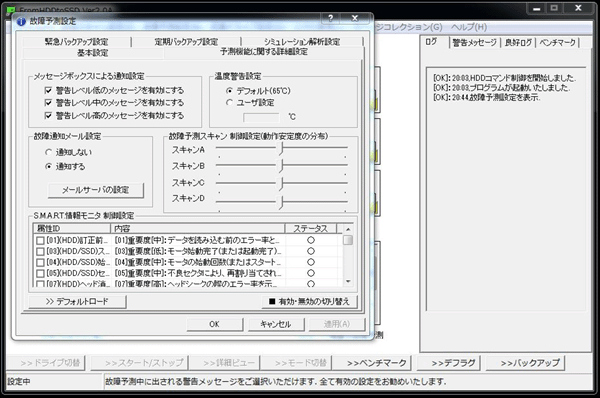Close the 故障予測設定 dialog
The image size is (600, 398).
pos(355,18)
